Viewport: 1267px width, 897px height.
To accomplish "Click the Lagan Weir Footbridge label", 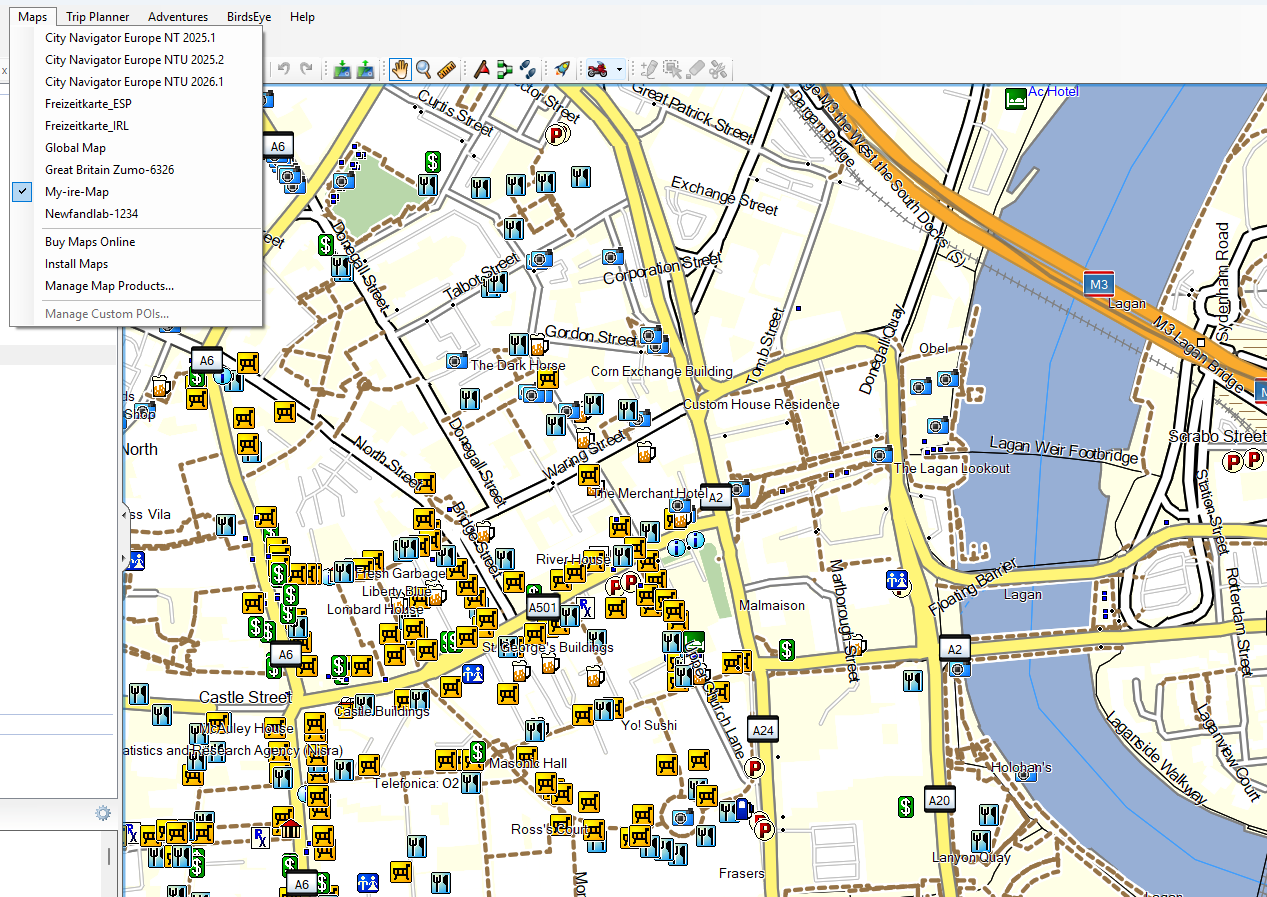I will coord(1064,450).
